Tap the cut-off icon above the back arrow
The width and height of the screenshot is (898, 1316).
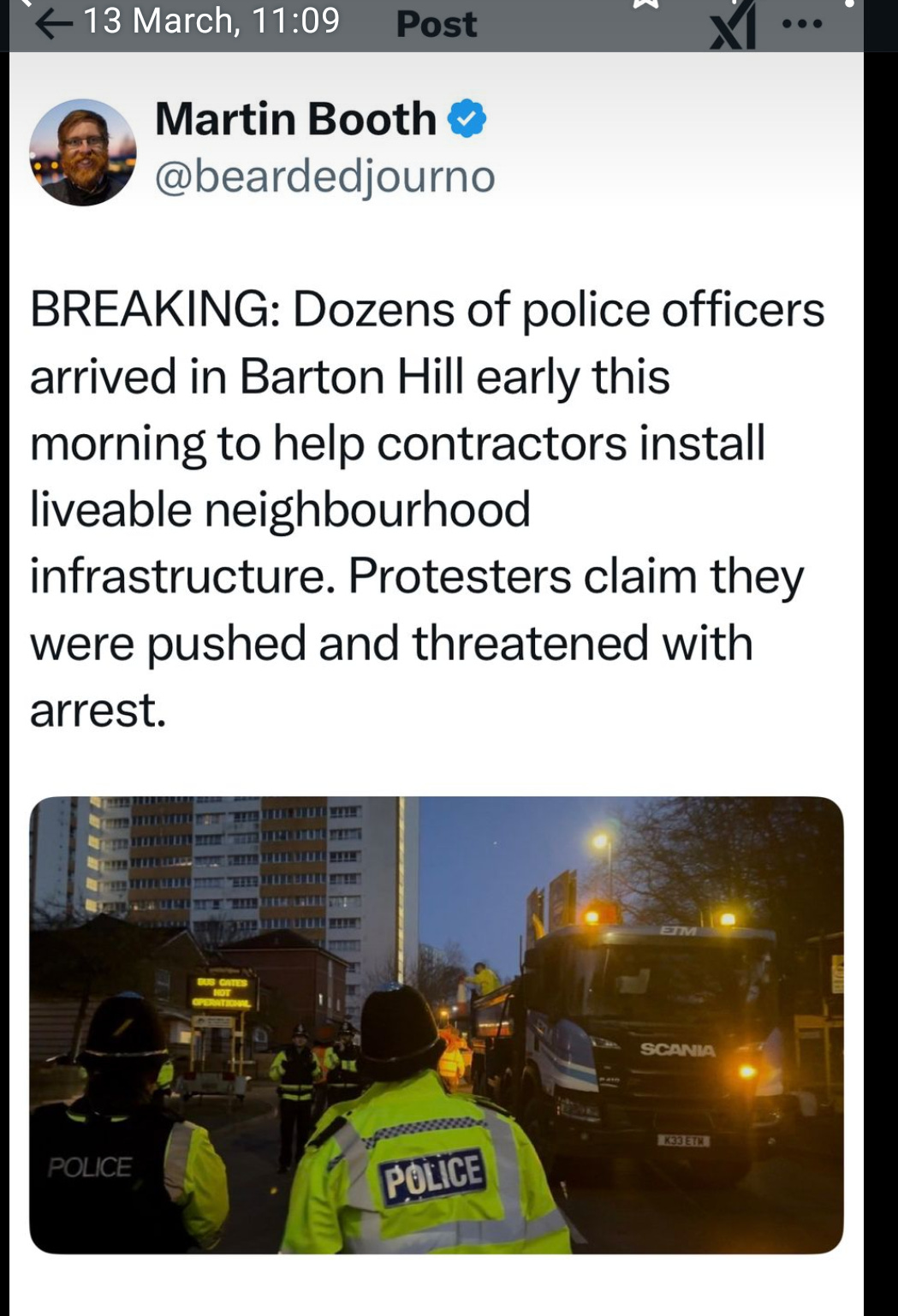click(x=27, y=3)
